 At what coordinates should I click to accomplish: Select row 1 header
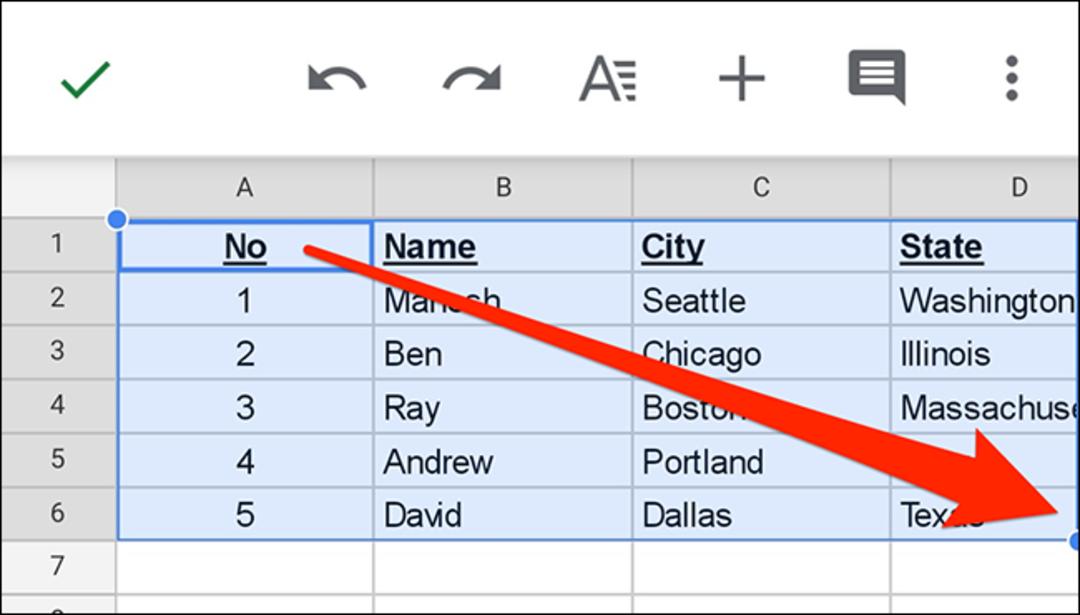pos(58,244)
